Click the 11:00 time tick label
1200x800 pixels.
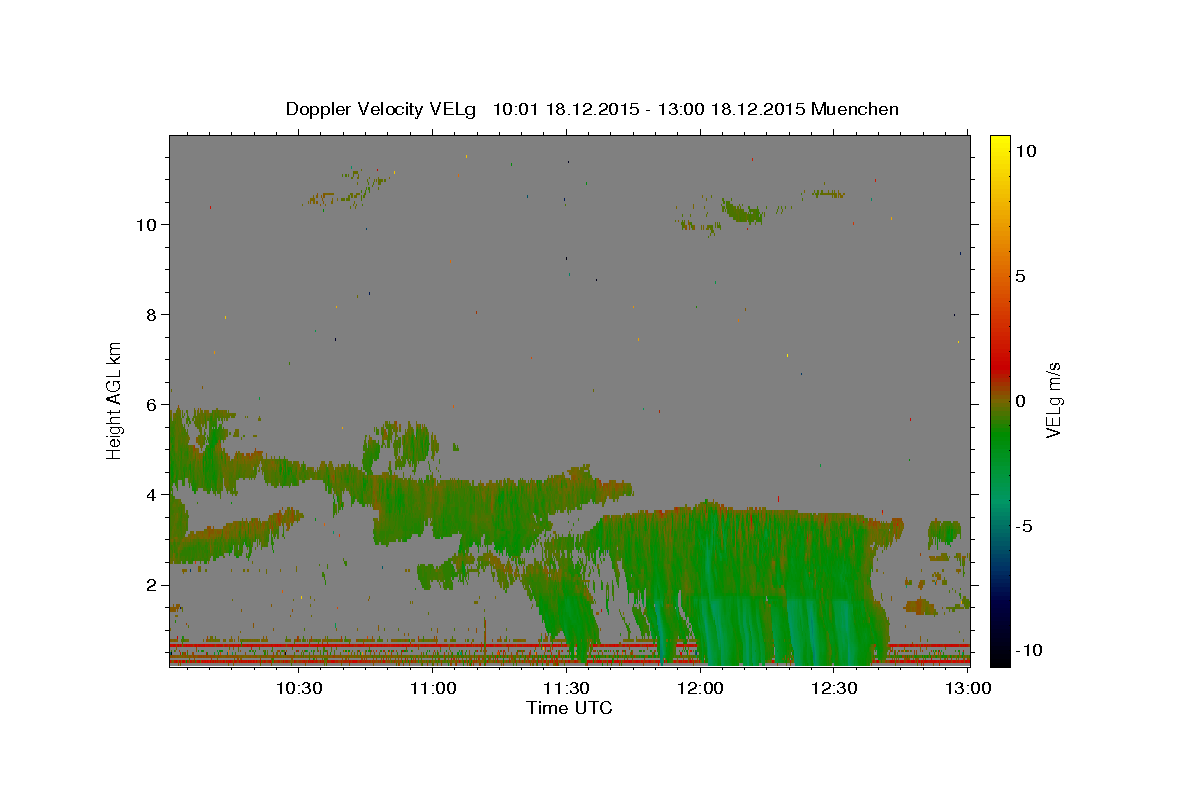tap(433, 689)
